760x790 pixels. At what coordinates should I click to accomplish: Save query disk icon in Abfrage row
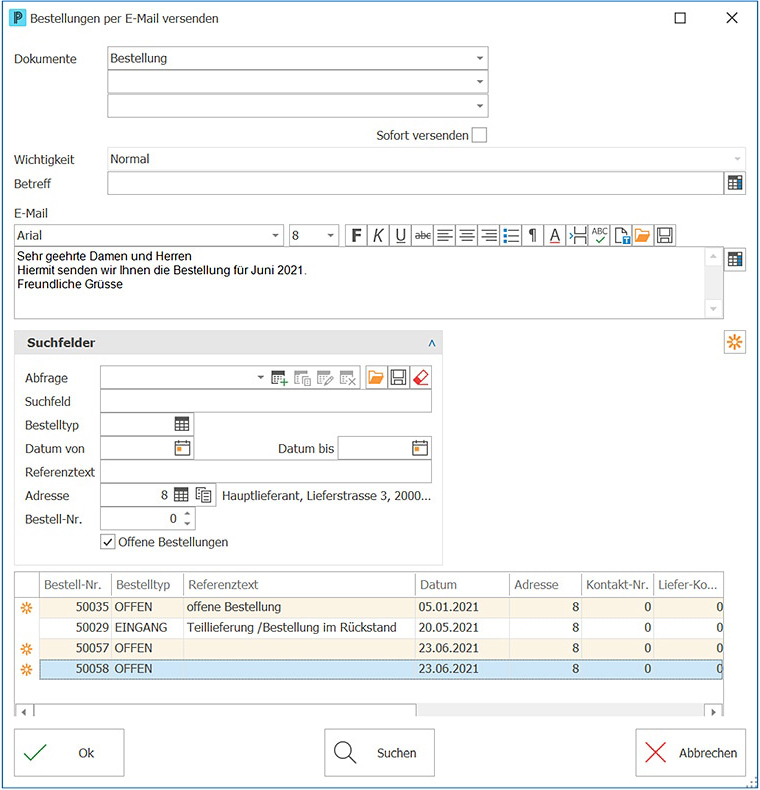click(398, 377)
